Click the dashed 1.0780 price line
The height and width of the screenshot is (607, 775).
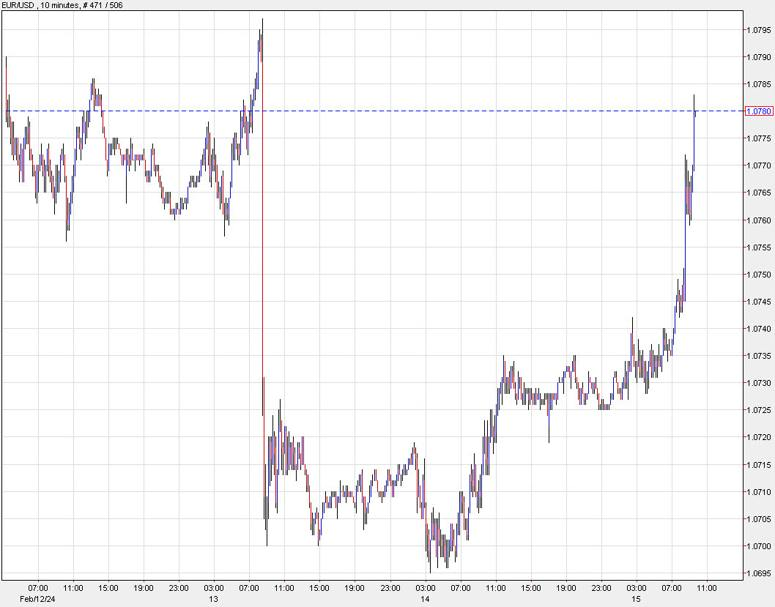(376, 111)
